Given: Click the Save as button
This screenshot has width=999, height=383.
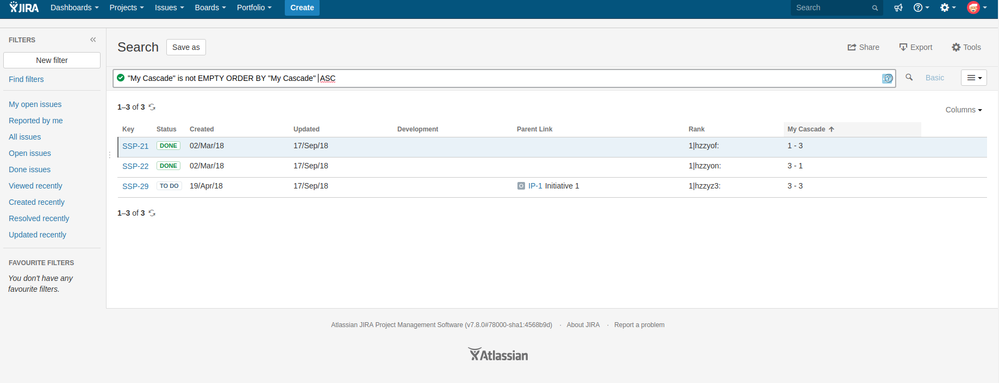Looking at the screenshot, I should [x=186, y=47].
